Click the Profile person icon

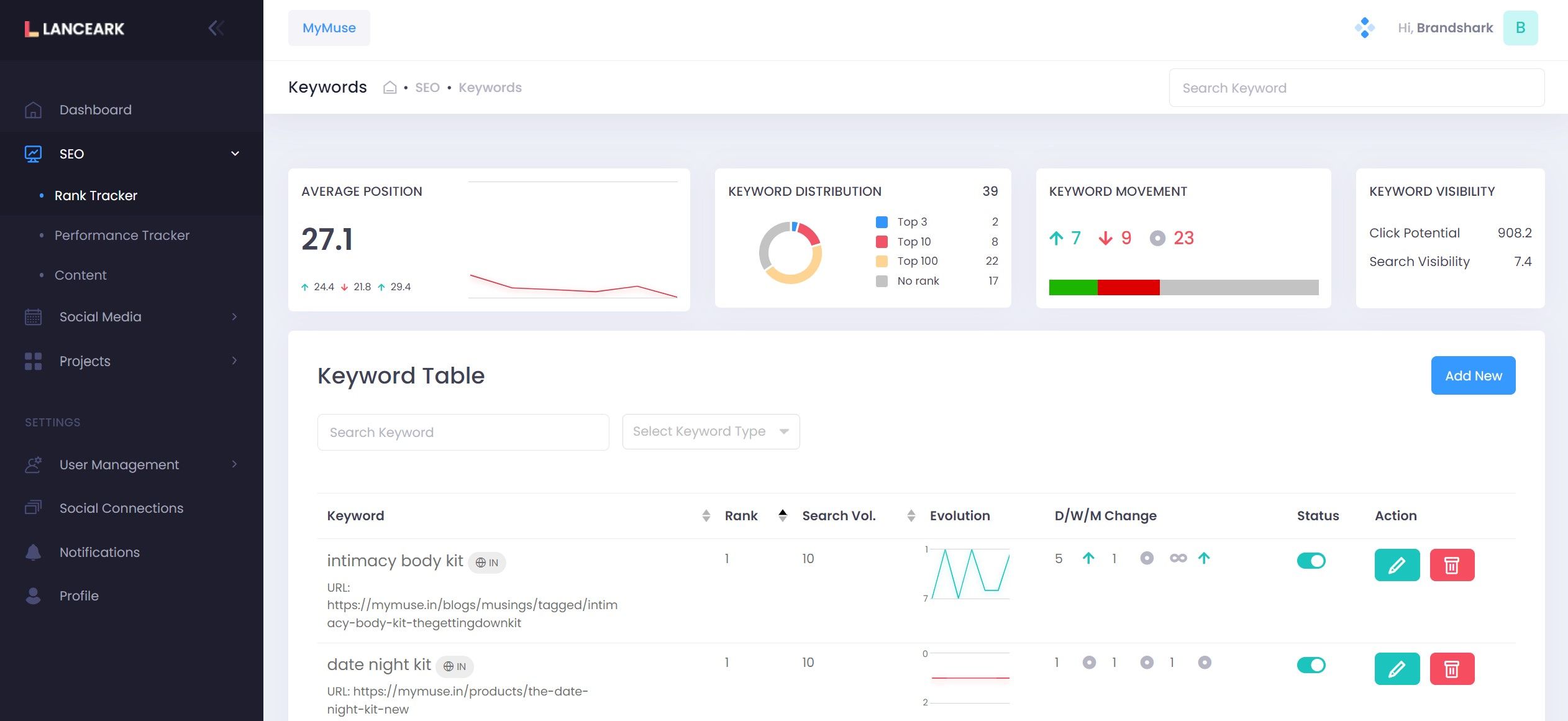click(33, 595)
